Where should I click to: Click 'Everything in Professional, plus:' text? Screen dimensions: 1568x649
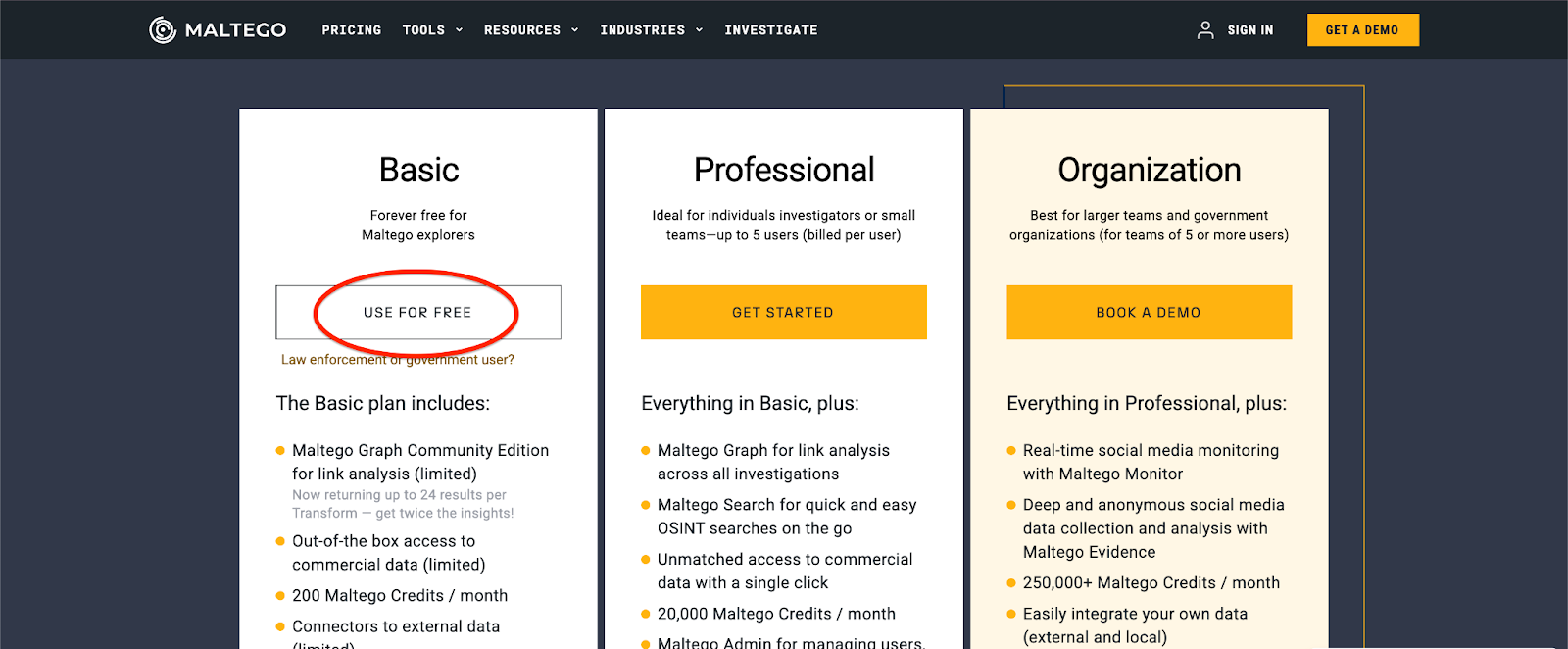point(1147,403)
